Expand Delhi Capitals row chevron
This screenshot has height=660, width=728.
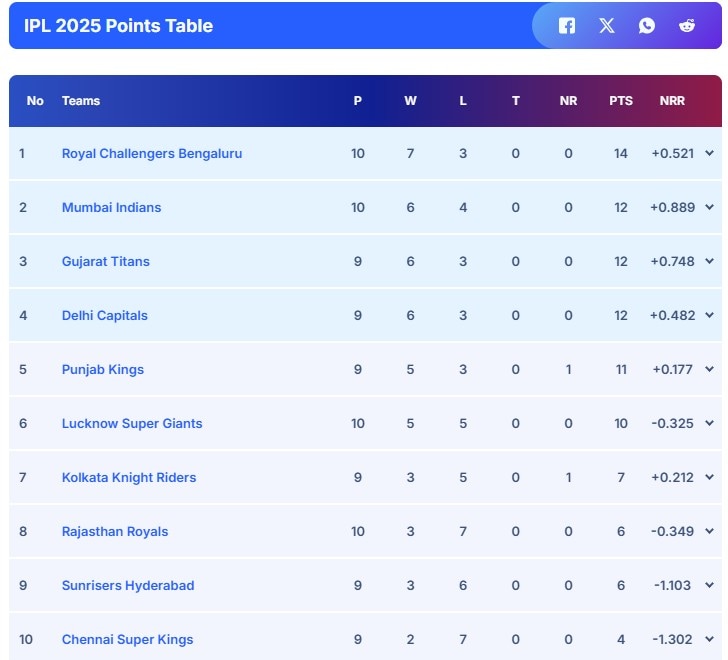click(x=710, y=315)
